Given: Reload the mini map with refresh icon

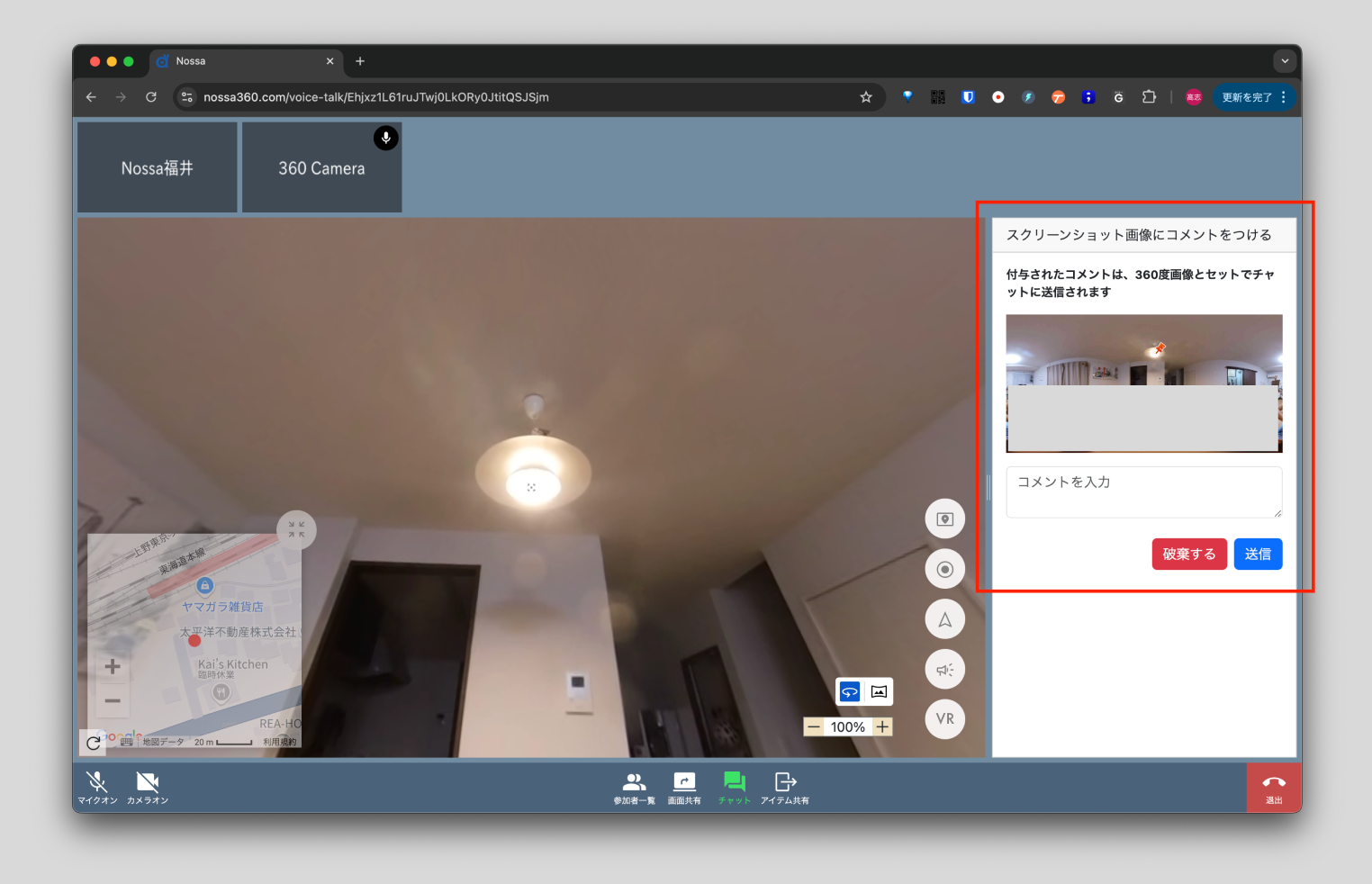Looking at the screenshot, I should pos(93,743).
